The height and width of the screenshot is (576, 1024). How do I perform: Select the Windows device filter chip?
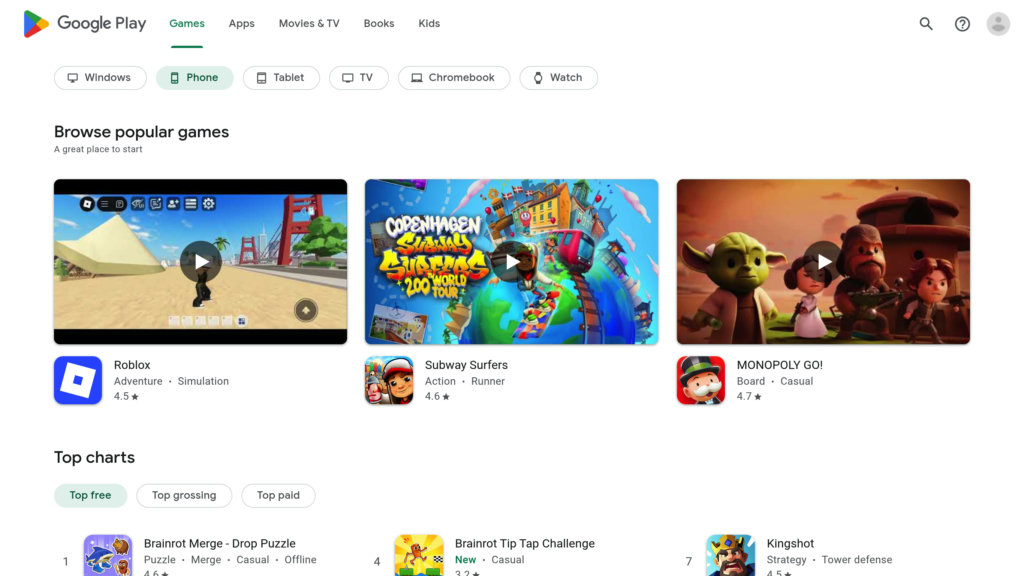(x=100, y=78)
